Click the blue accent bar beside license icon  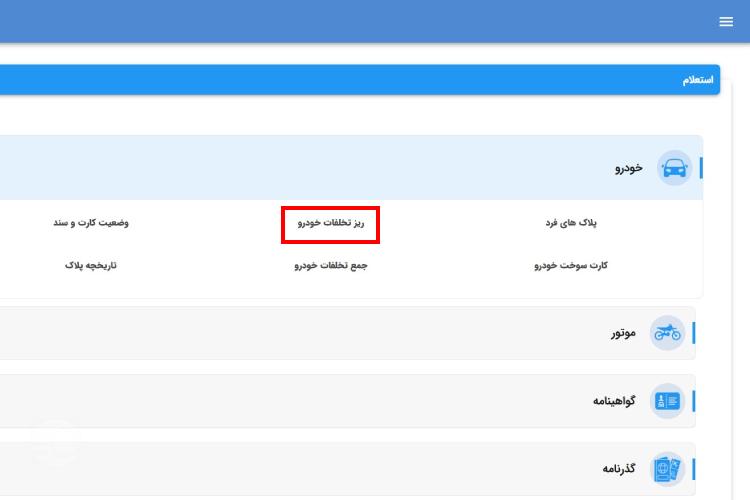coord(693,401)
